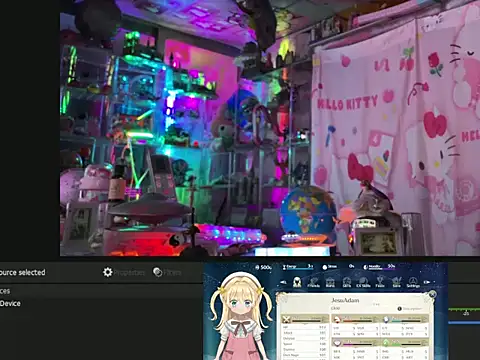
Task: Click the green stat group icon
Action: (386, 343)
